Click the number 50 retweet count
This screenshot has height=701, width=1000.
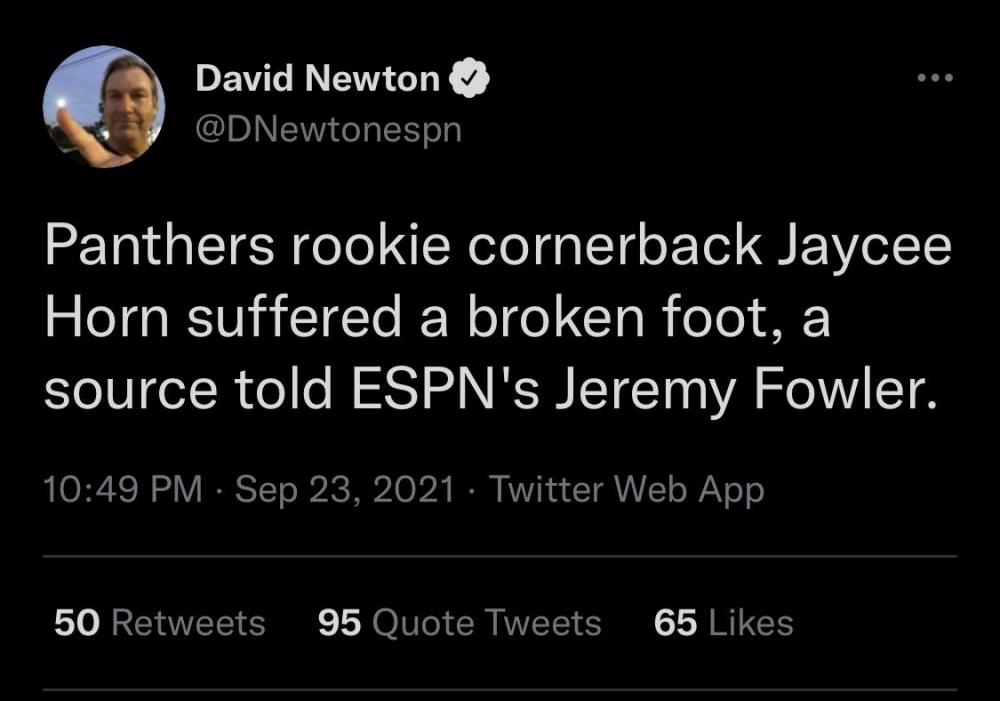coord(76,623)
